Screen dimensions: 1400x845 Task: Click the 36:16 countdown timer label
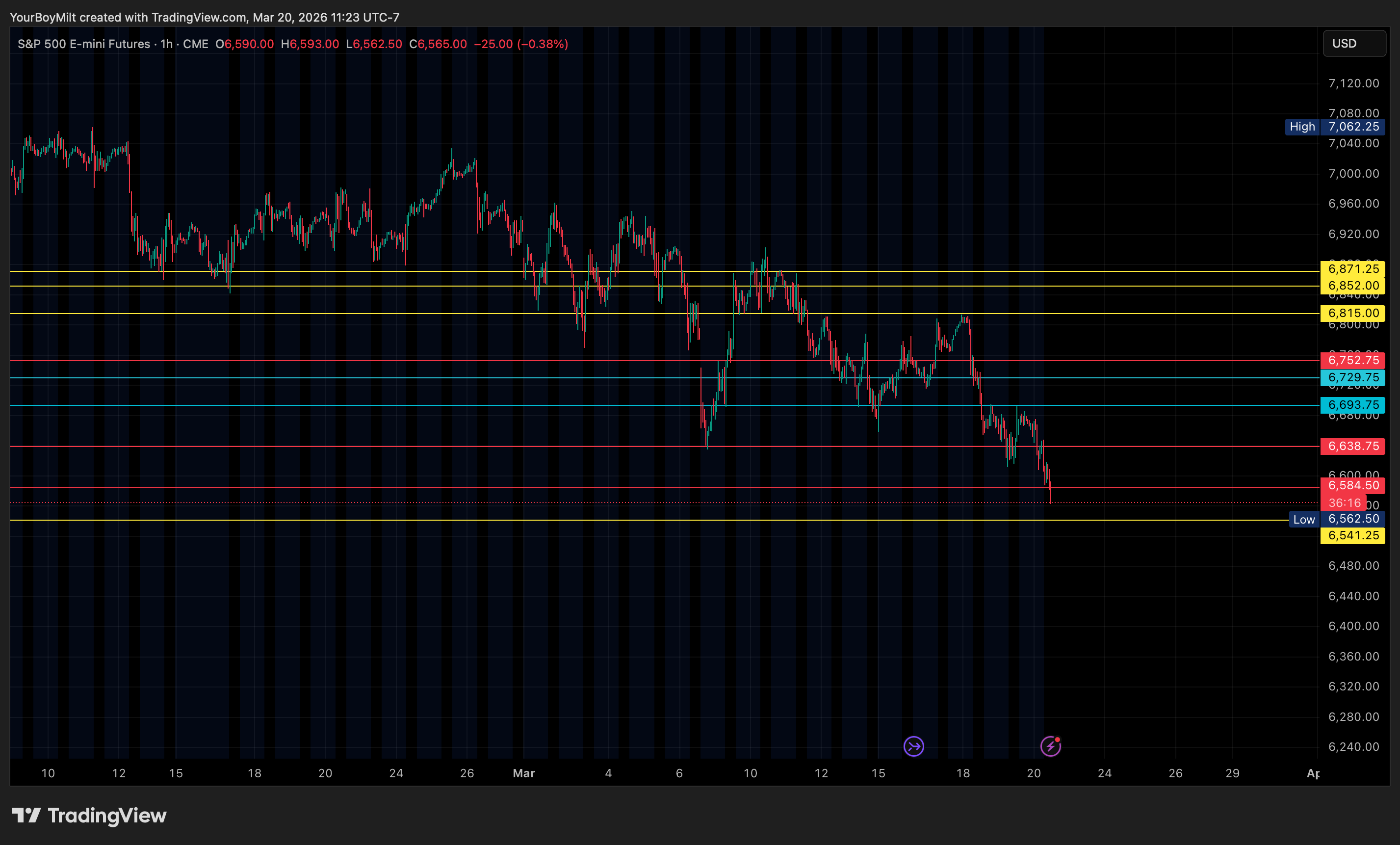(x=1344, y=503)
